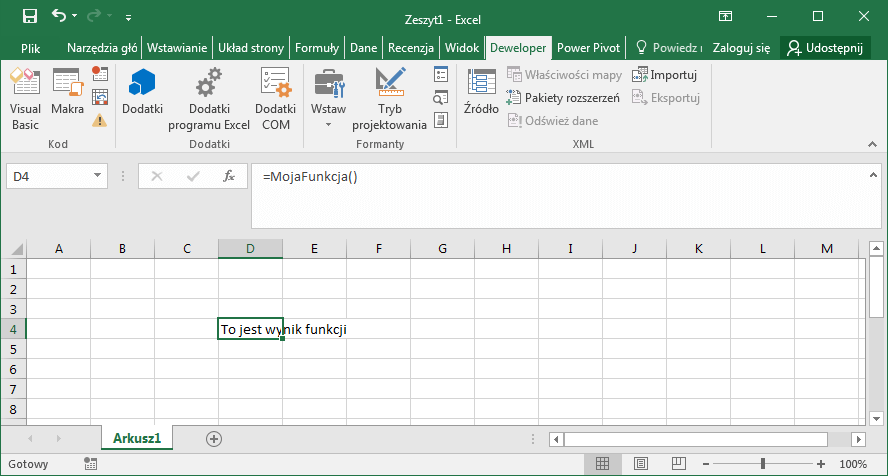The width and height of the screenshot is (888, 476).
Task: Add a new sheet with plus button
Action: click(x=214, y=439)
